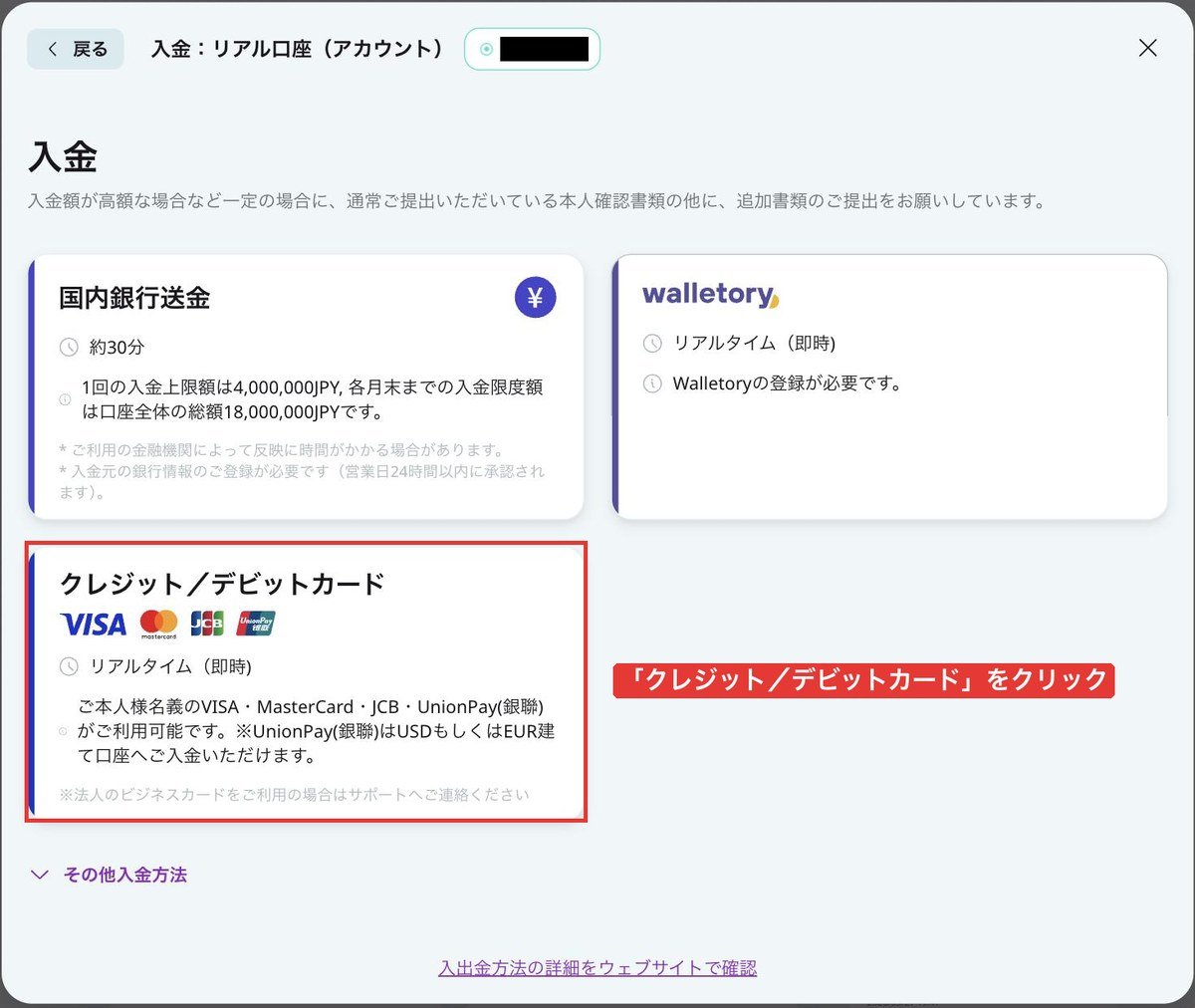Viewport: 1195px width, 1008px height.
Task: Click the 法人のビジネスカード note
Action: 295,795
